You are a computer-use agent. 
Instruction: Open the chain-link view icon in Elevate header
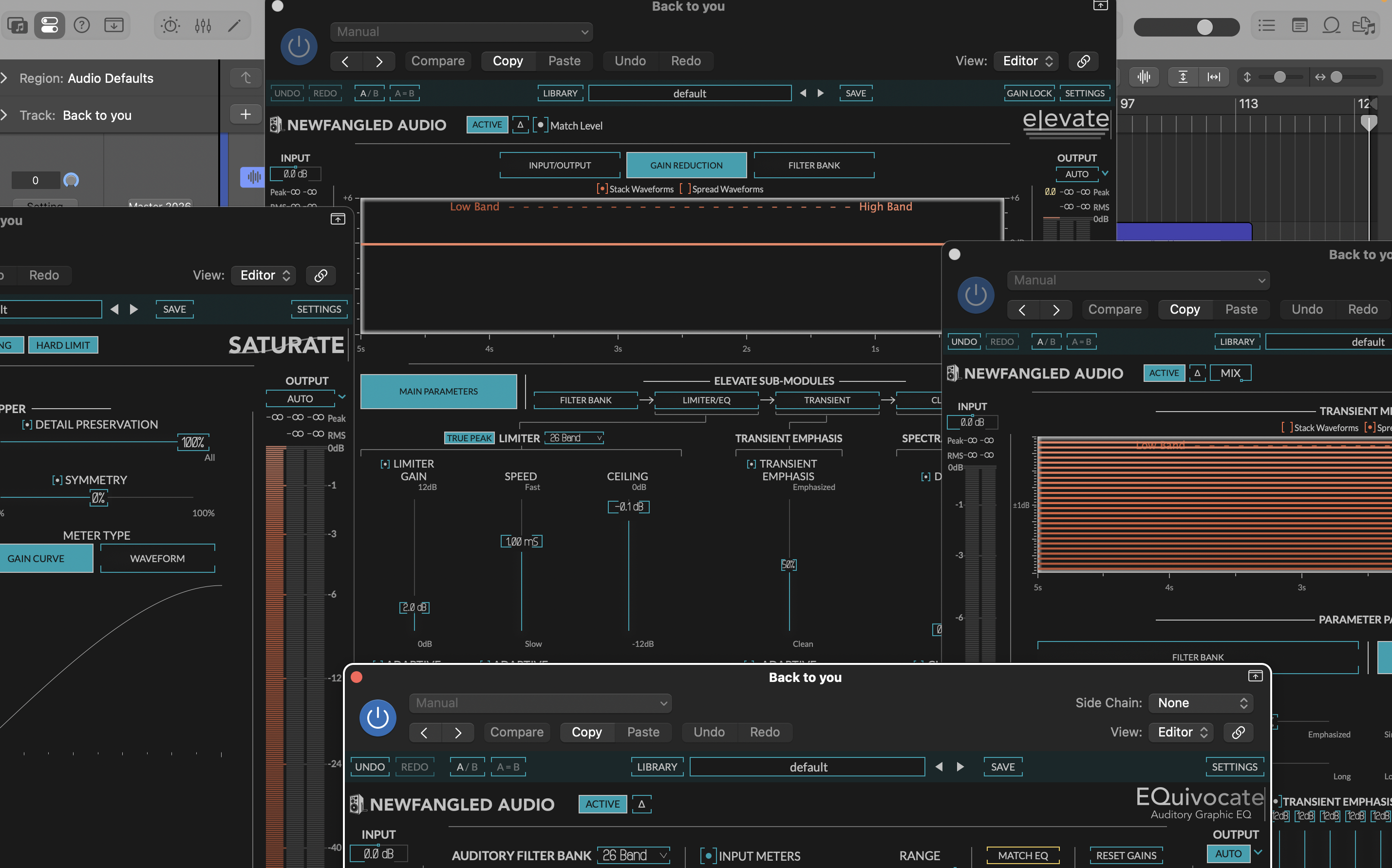point(1083,61)
